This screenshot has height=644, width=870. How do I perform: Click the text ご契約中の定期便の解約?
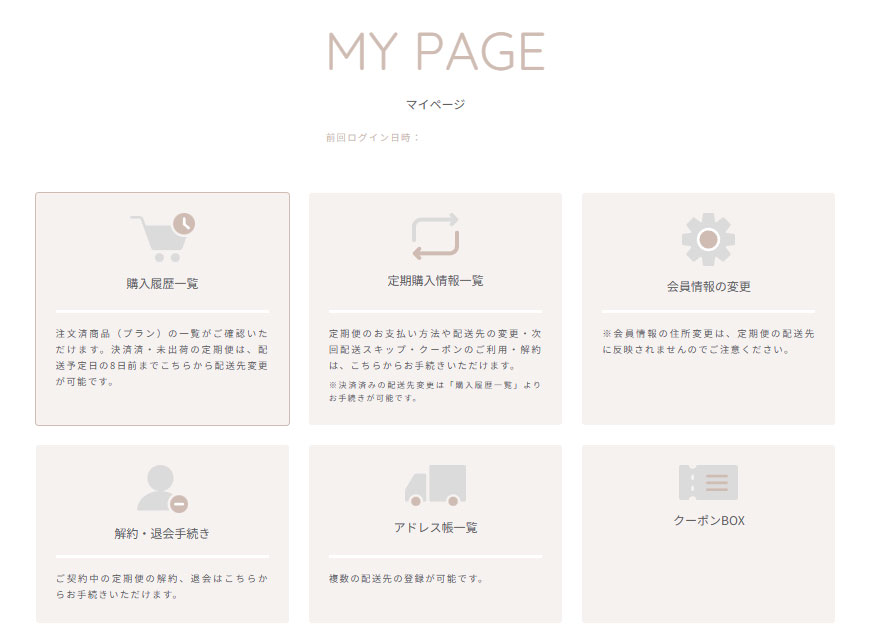(x=162, y=586)
